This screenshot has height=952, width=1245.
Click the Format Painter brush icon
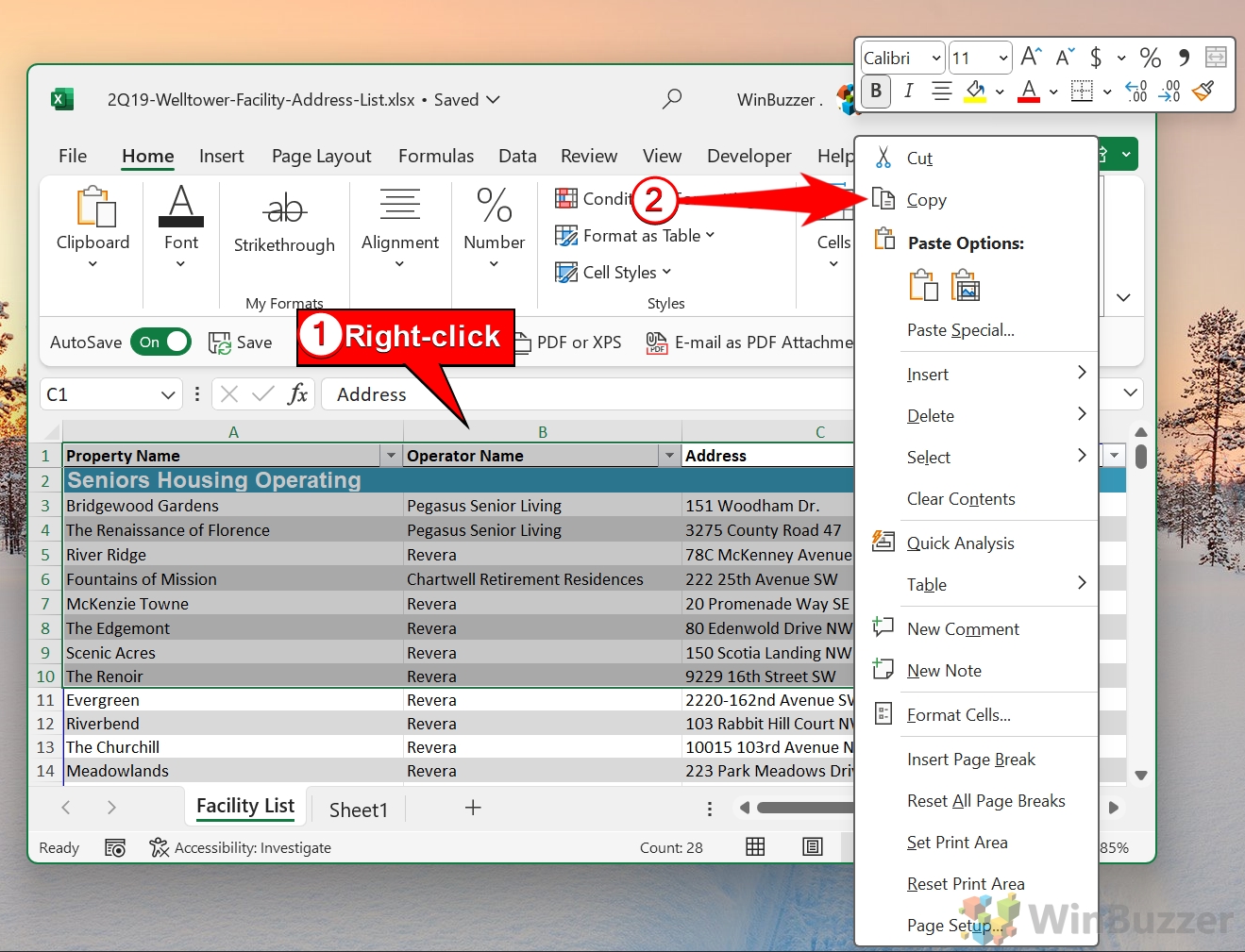click(x=1204, y=92)
